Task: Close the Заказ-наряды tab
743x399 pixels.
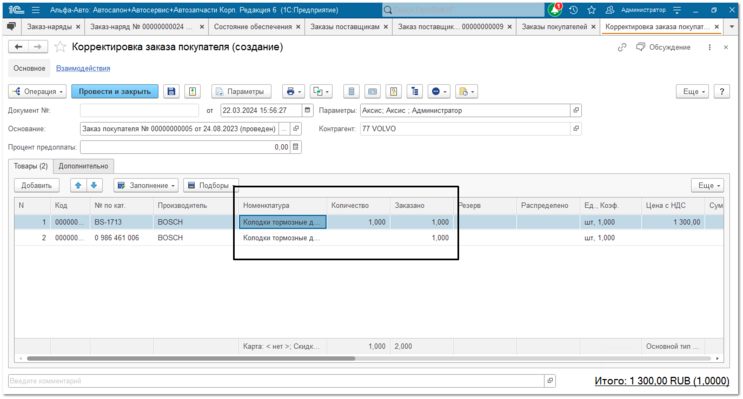Action: [78, 27]
